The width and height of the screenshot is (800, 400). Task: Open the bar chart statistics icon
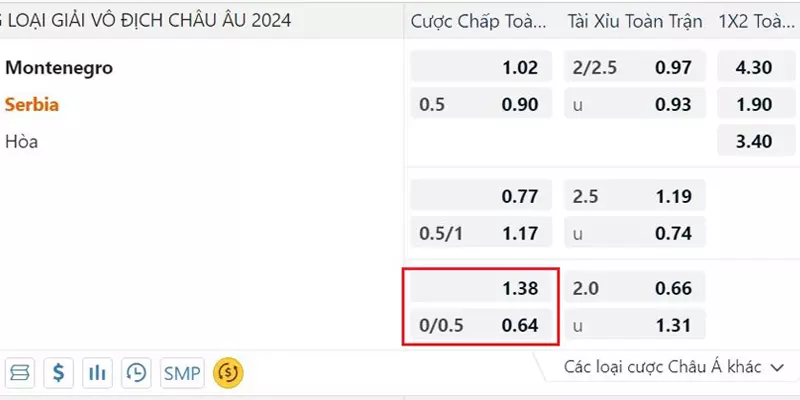click(x=97, y=373)
